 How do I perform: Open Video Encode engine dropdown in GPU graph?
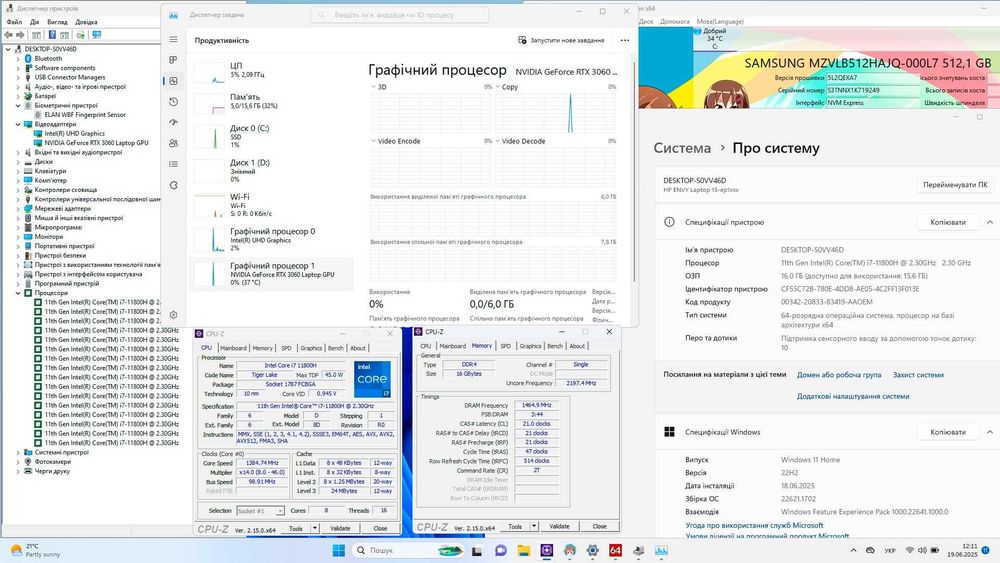[374, 141]
